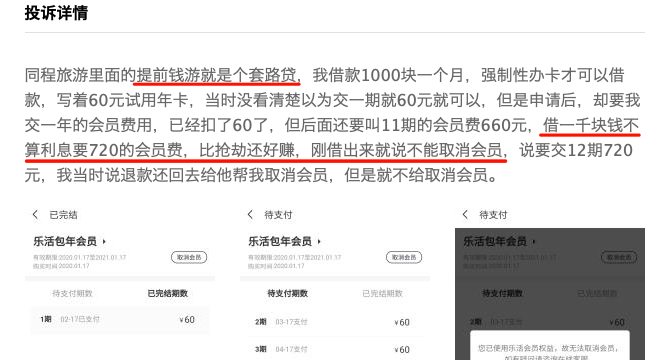Viewport: 663px width, 363px height.
Task: Switch to 已完结期数 tab in undimmed 待支付 screenshot
Action: tap(382, 293)
